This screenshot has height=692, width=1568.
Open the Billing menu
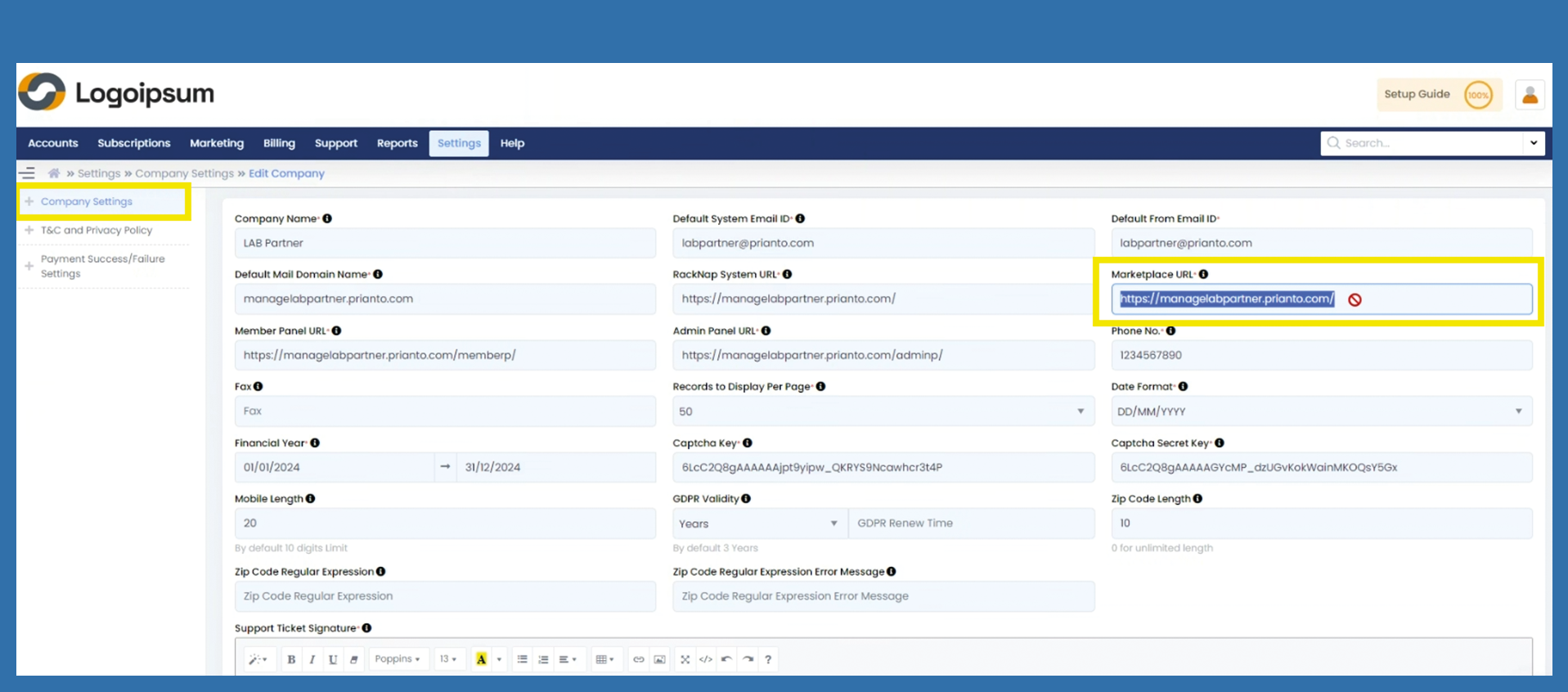pos(279,143)
